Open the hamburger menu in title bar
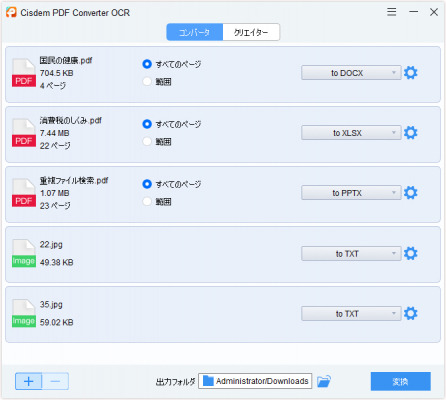This screenshot has height=400, width=446. coord(392,12)
